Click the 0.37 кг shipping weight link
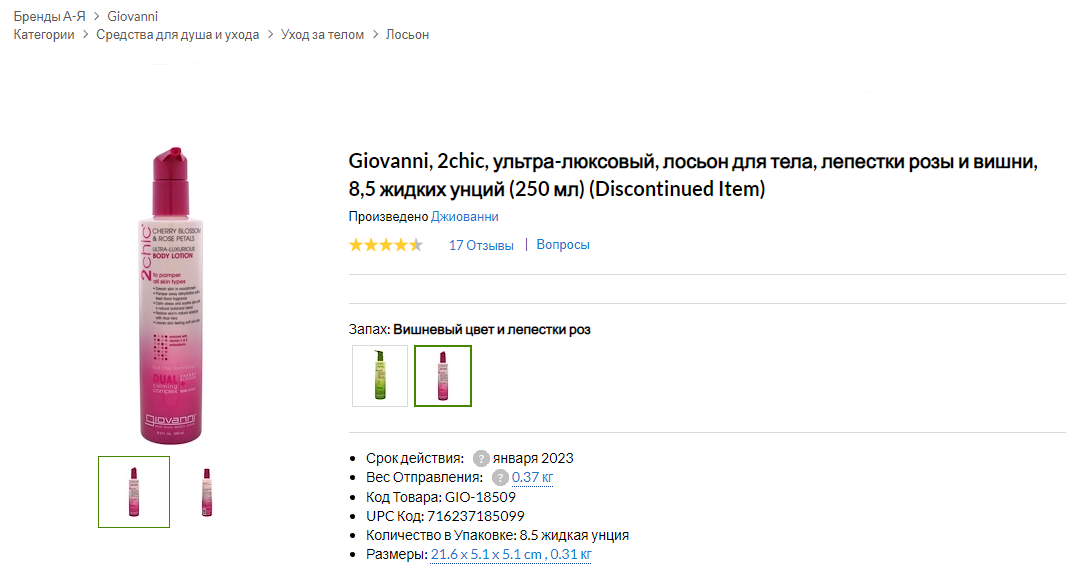 click(532, 478)
